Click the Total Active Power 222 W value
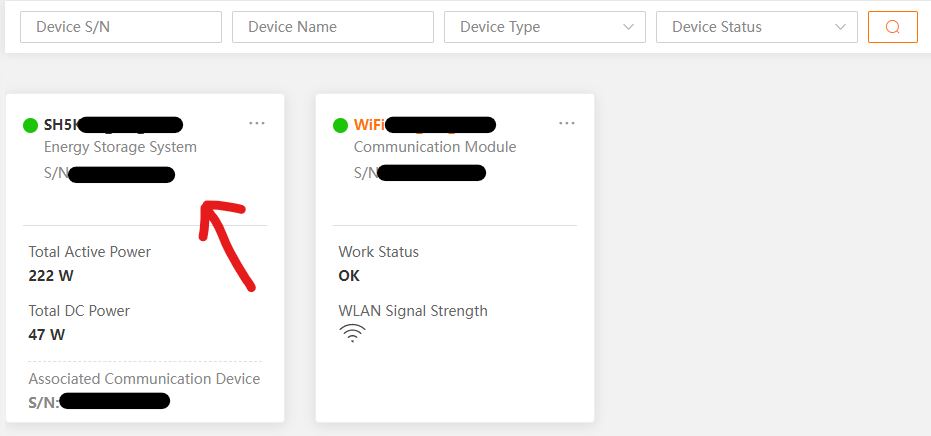This screenshot has height=436, width=931. coord(51,276)
